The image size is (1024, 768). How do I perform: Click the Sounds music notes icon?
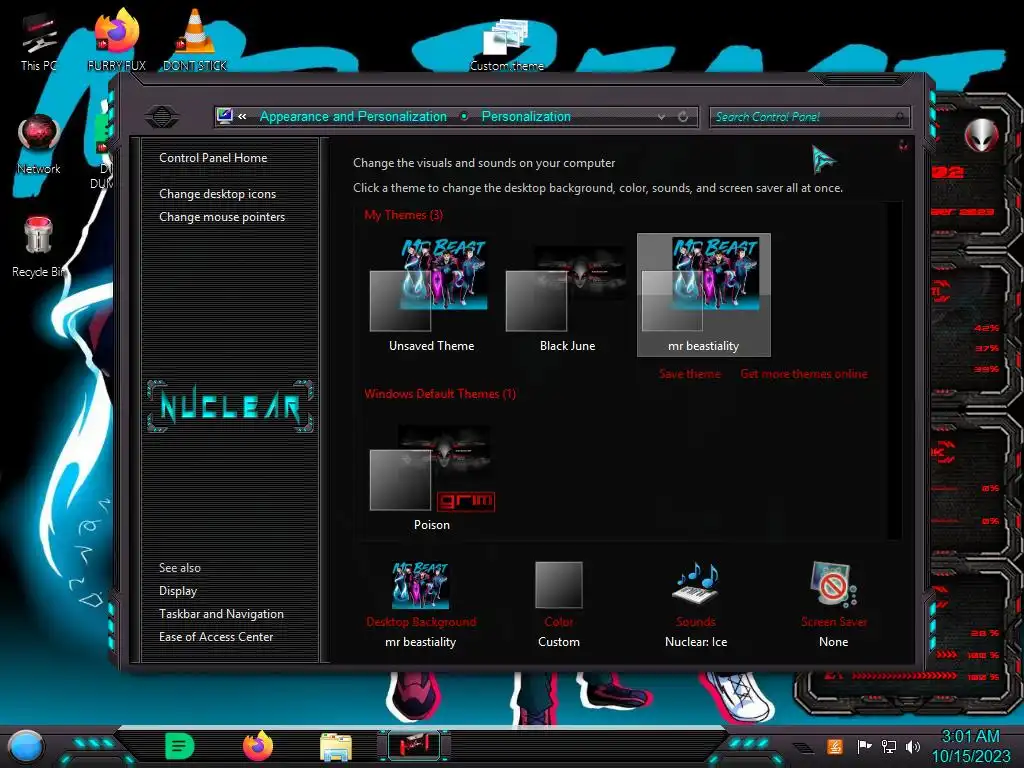tap(696, 583)
